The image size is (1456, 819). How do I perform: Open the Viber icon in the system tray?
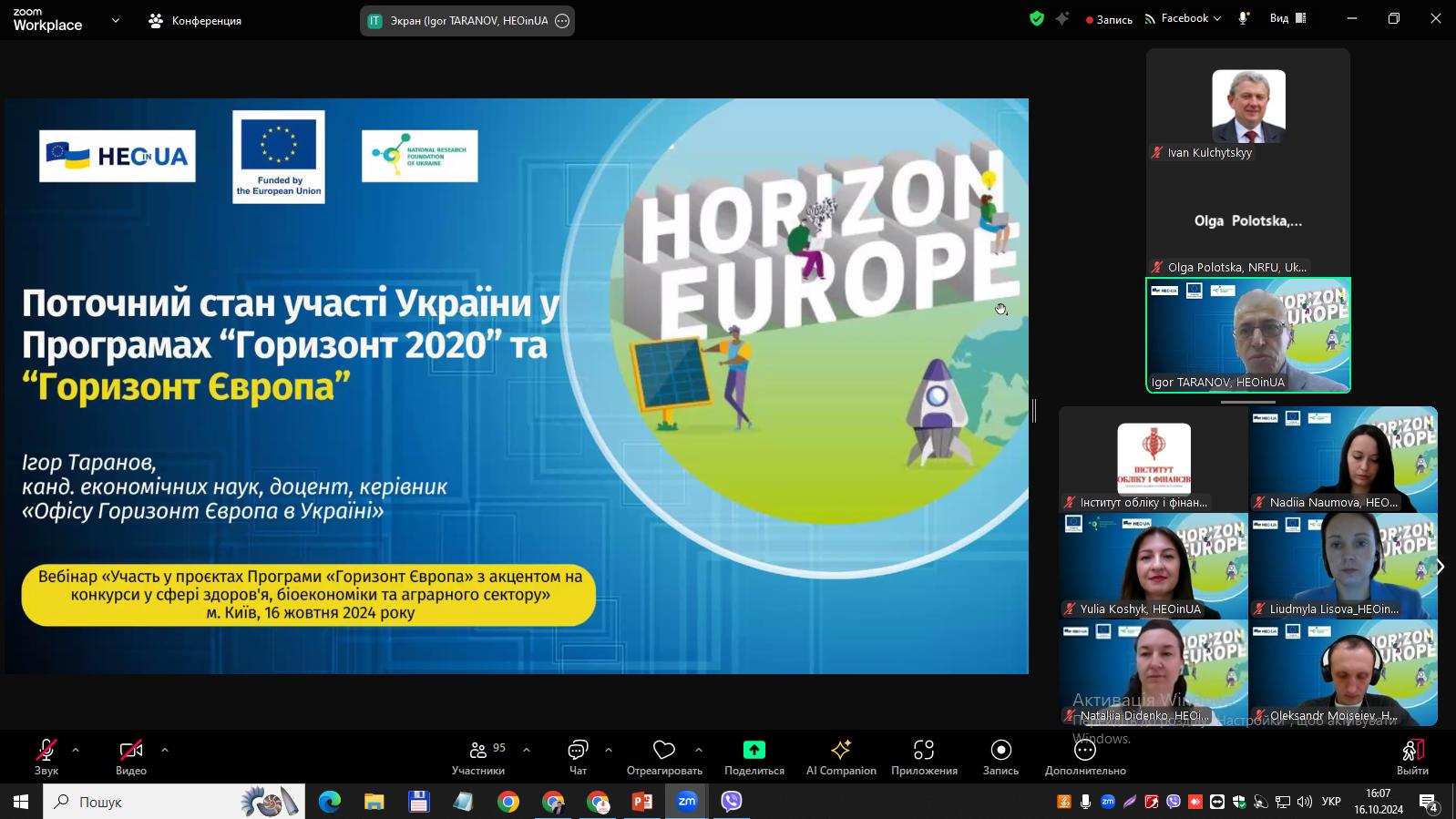[1173, 802]
